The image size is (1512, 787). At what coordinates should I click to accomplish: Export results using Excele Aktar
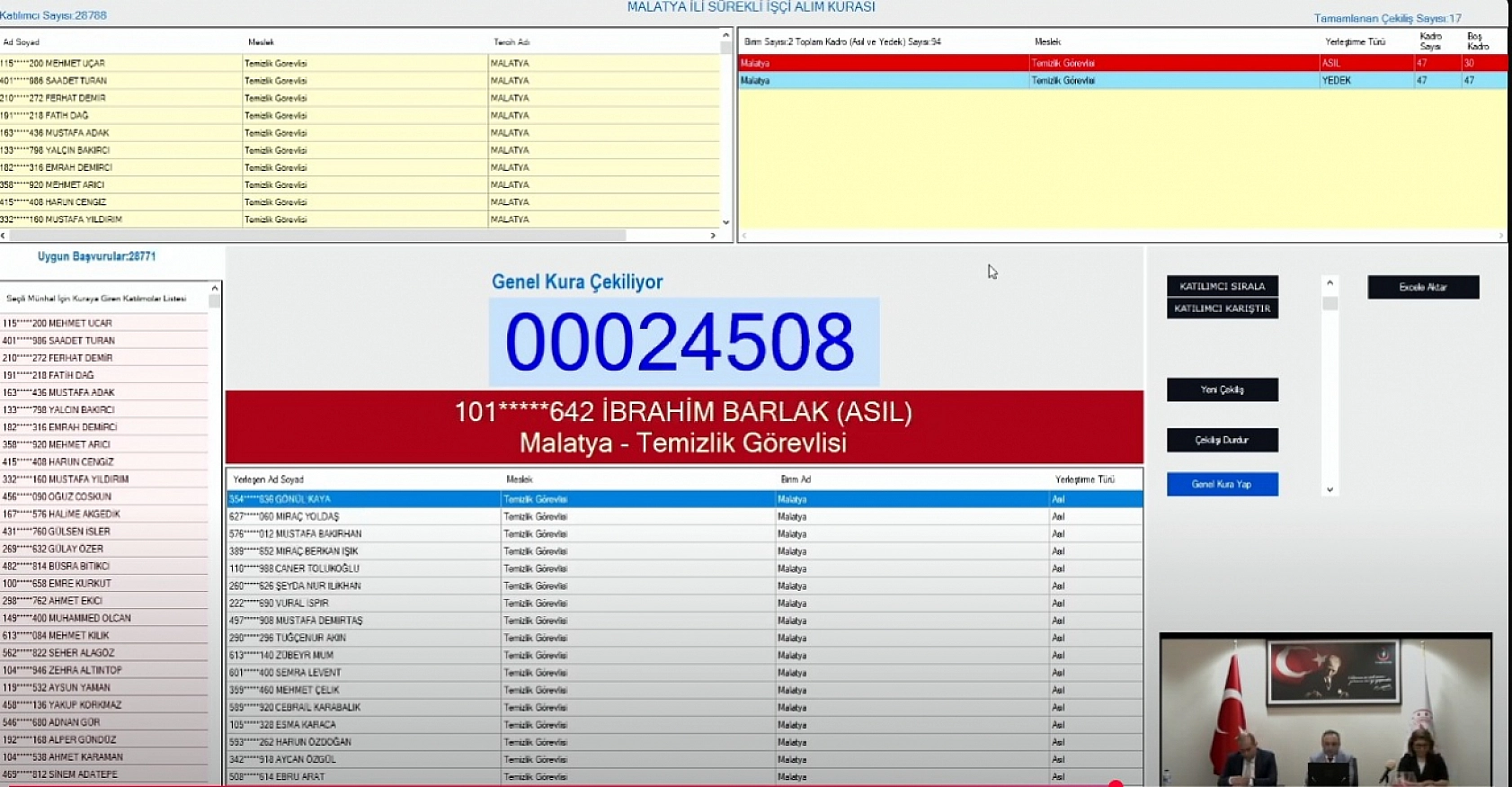[x=1422, y=287]
